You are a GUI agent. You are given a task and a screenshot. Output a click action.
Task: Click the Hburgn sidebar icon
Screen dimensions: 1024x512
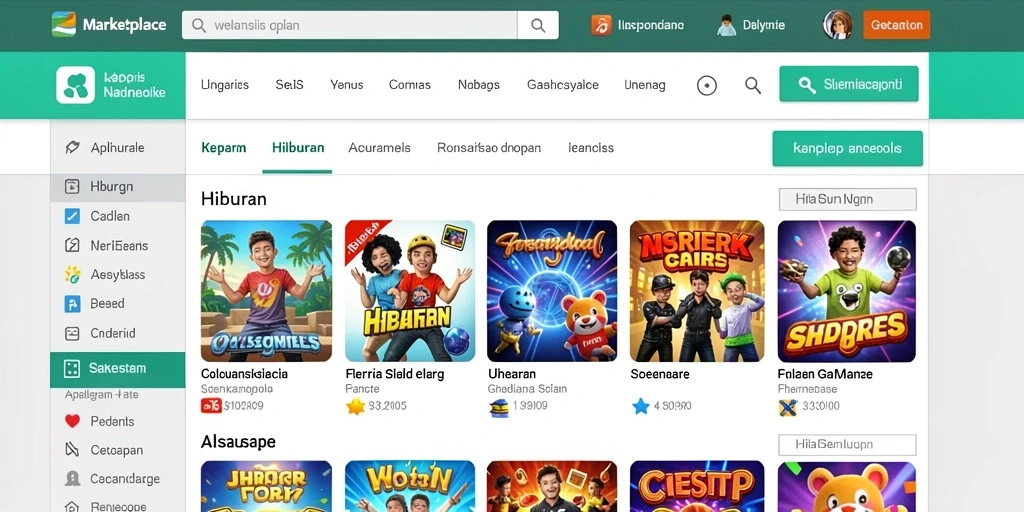point(72,187)
